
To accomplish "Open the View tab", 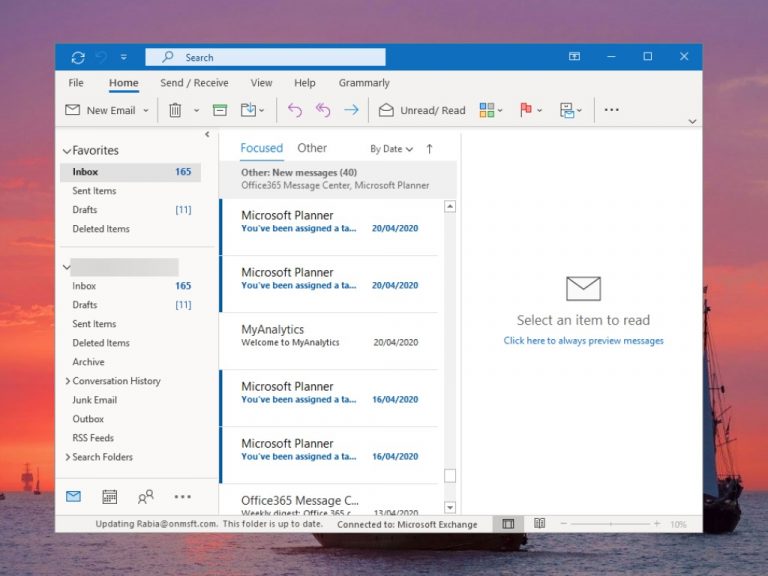I will (x=261, y=83).
